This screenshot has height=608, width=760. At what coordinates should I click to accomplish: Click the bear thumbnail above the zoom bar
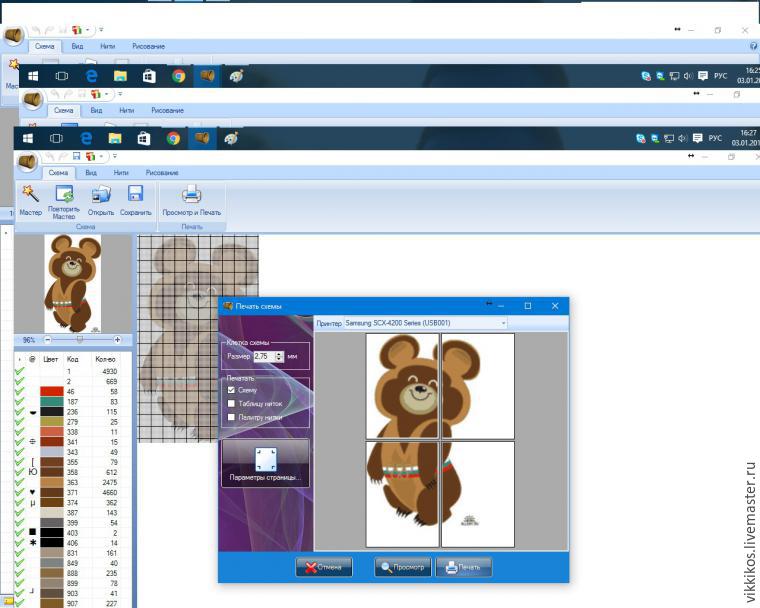pyautogui.click(x=73, y=284)
